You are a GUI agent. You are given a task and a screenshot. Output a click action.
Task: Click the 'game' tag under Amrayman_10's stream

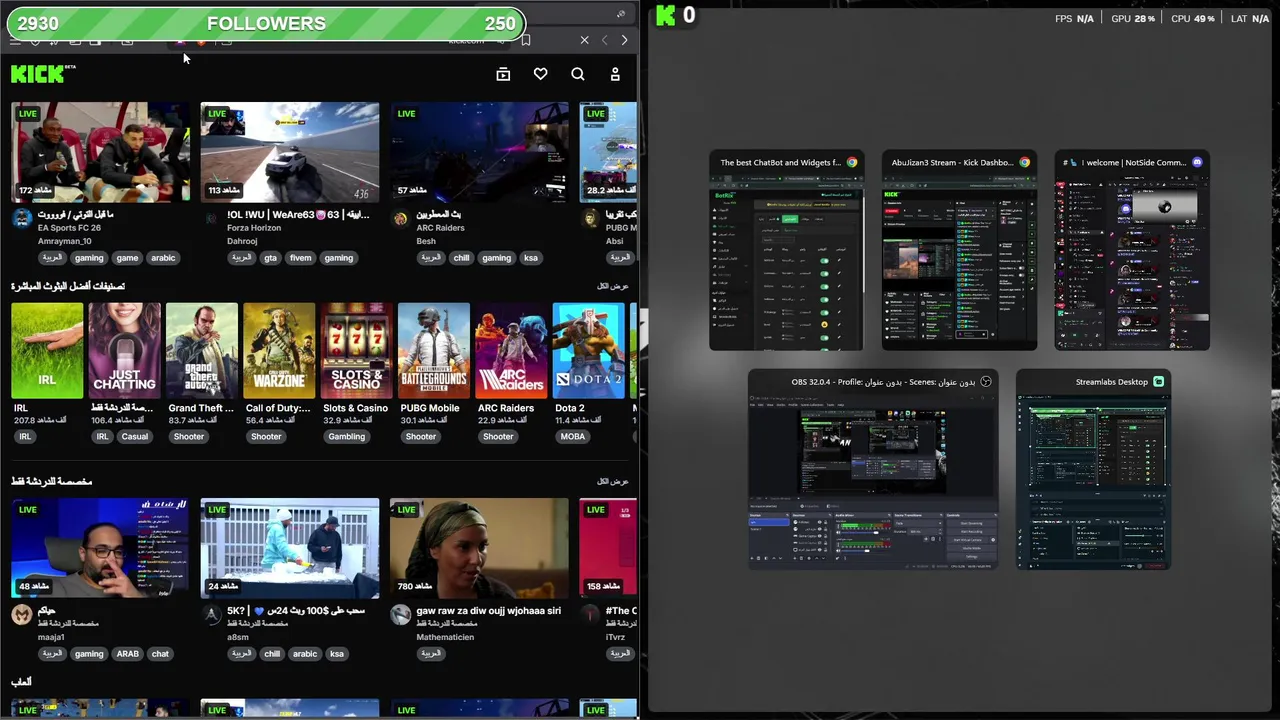[x=127, y=258]
